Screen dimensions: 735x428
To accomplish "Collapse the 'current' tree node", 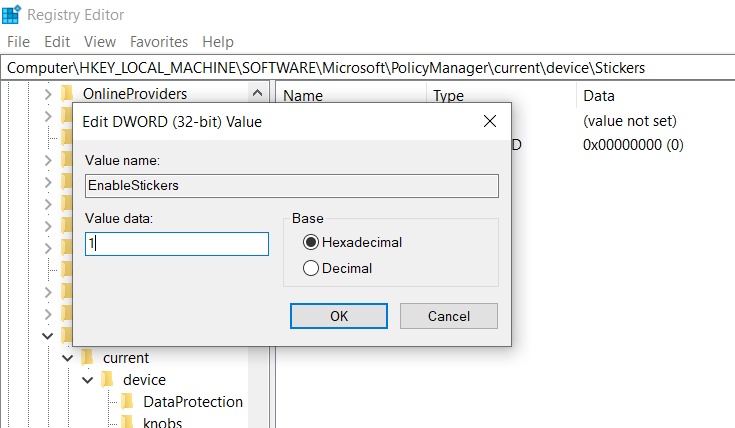I will (x=68, y=358).
